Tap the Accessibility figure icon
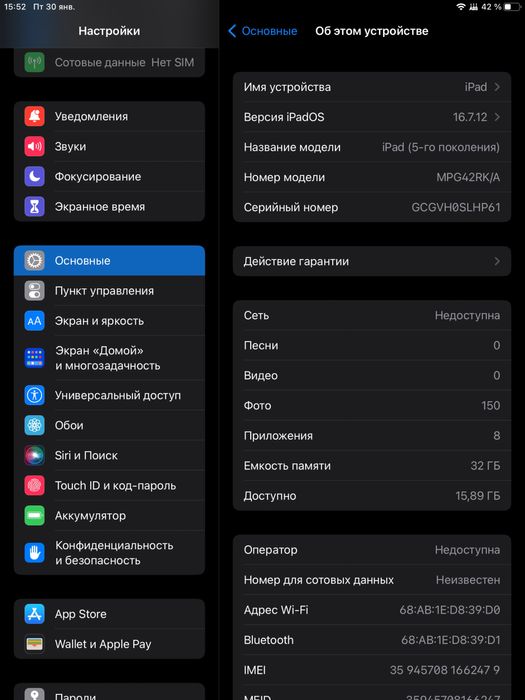This screenshot has width=525, height=700. tap(34, 395)
